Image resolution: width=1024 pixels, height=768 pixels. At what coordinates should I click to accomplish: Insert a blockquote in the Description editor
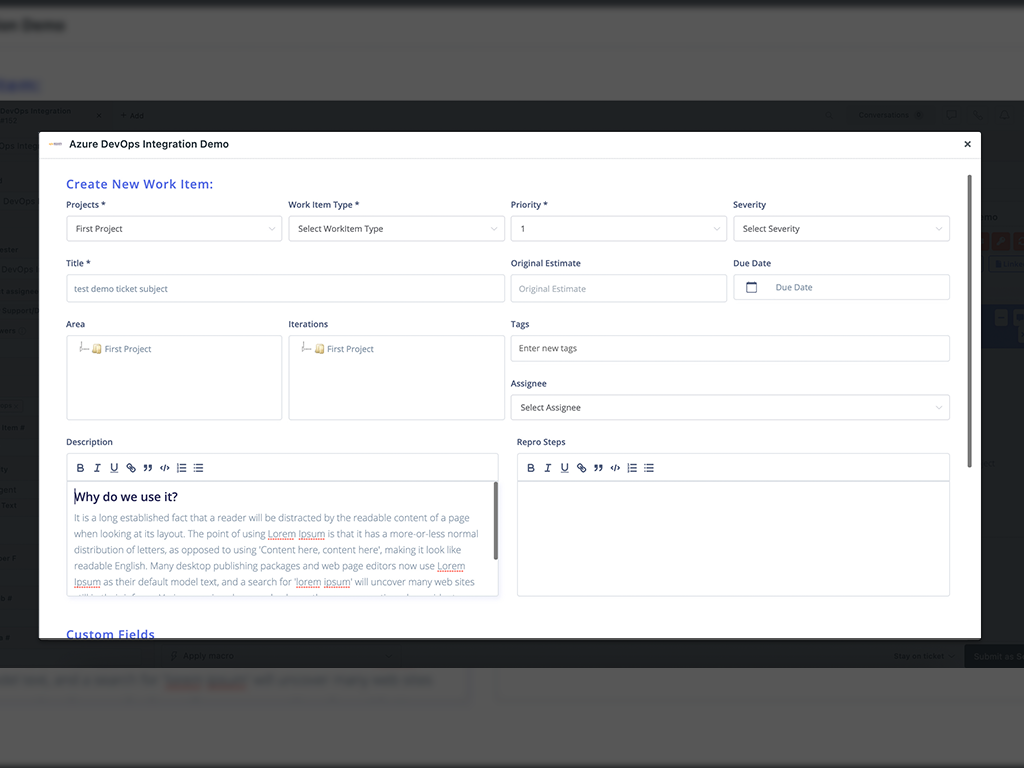click(147, 467)
